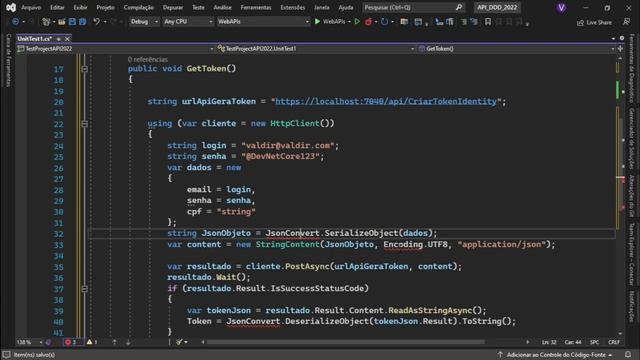
Task: Click the new project toolbar icon
Action: coord(46,22)
